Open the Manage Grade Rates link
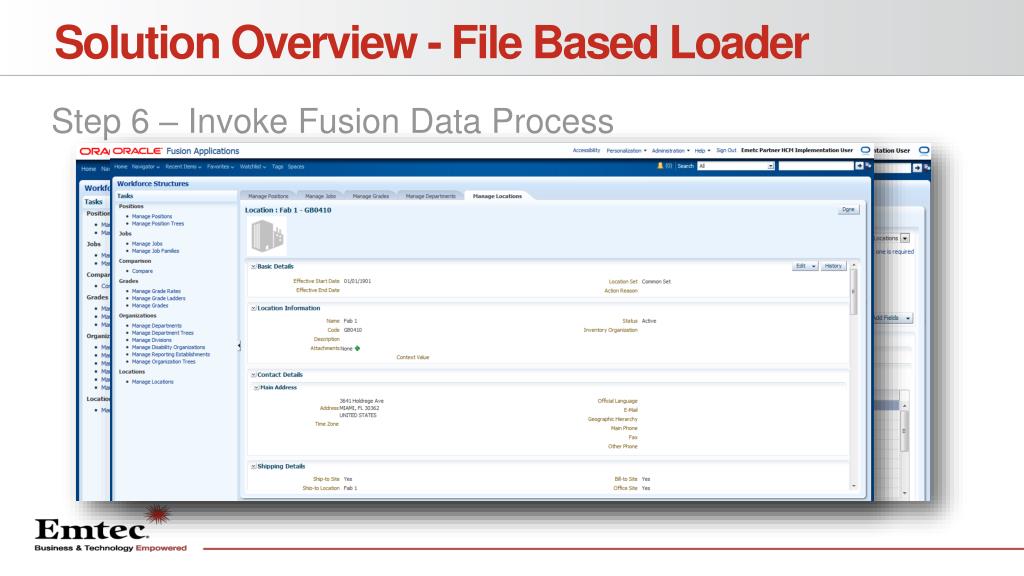The width and height of the screenshot is (1024, 576). [156, 291]
